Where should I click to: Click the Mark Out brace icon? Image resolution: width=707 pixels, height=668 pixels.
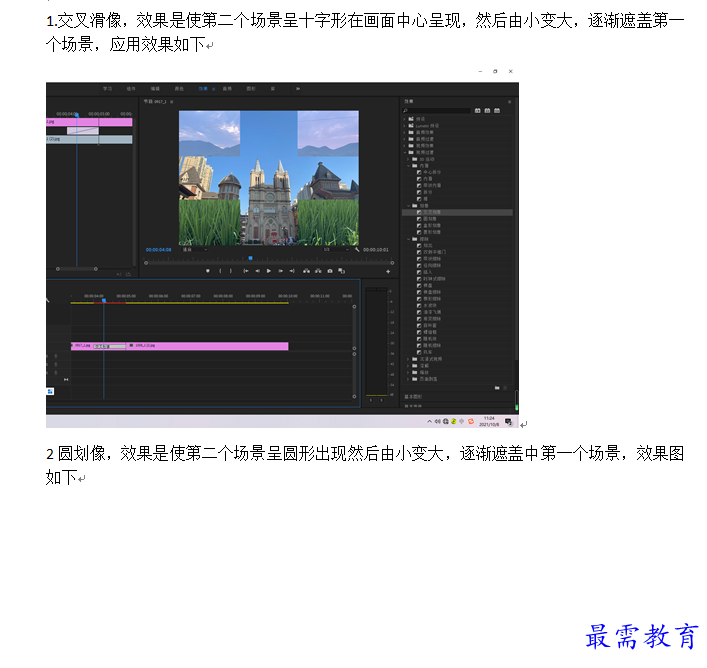[x=231, y=271]
